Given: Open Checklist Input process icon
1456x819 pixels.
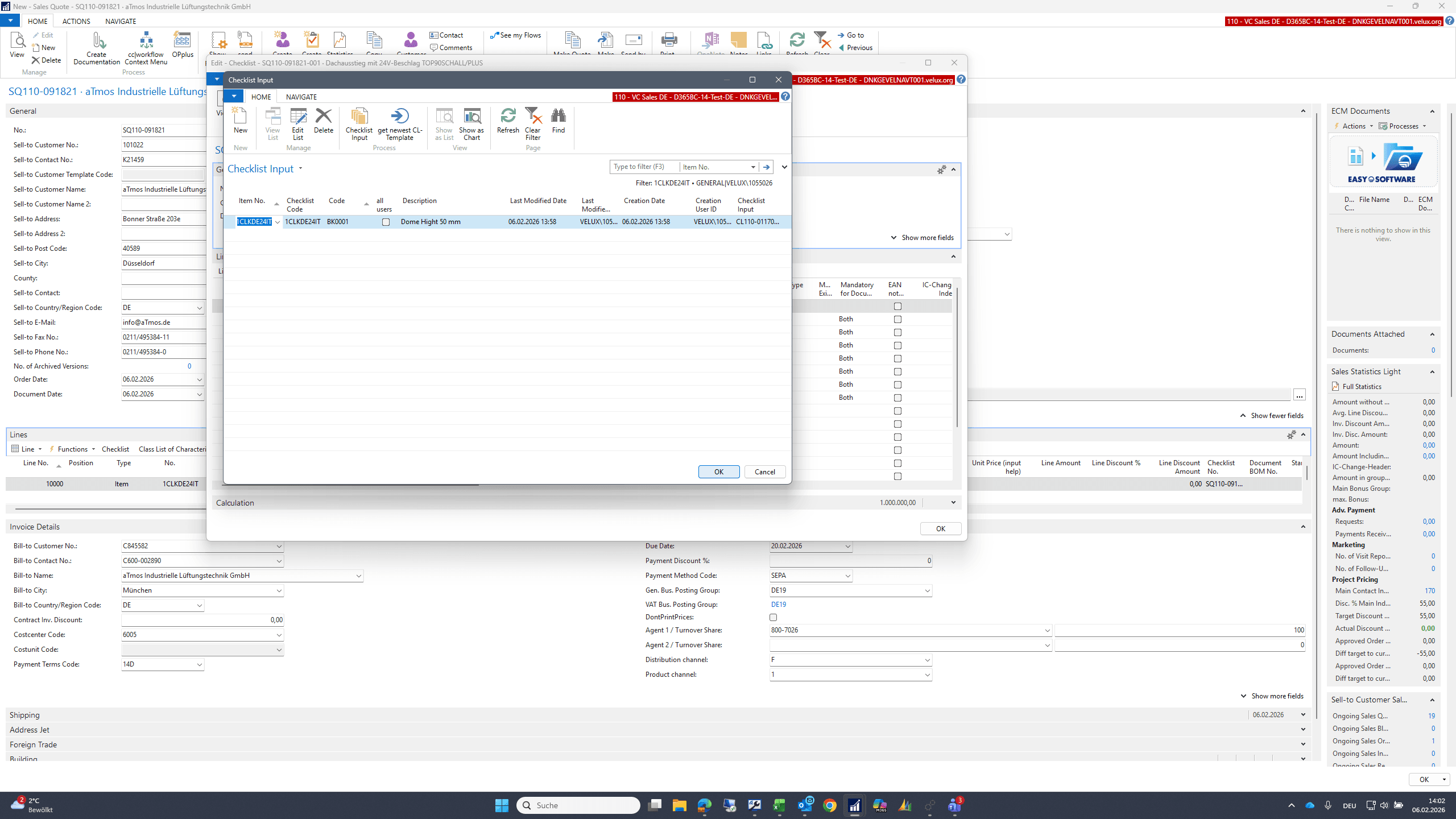Looking at the screenshot, I should coord(359,124).
